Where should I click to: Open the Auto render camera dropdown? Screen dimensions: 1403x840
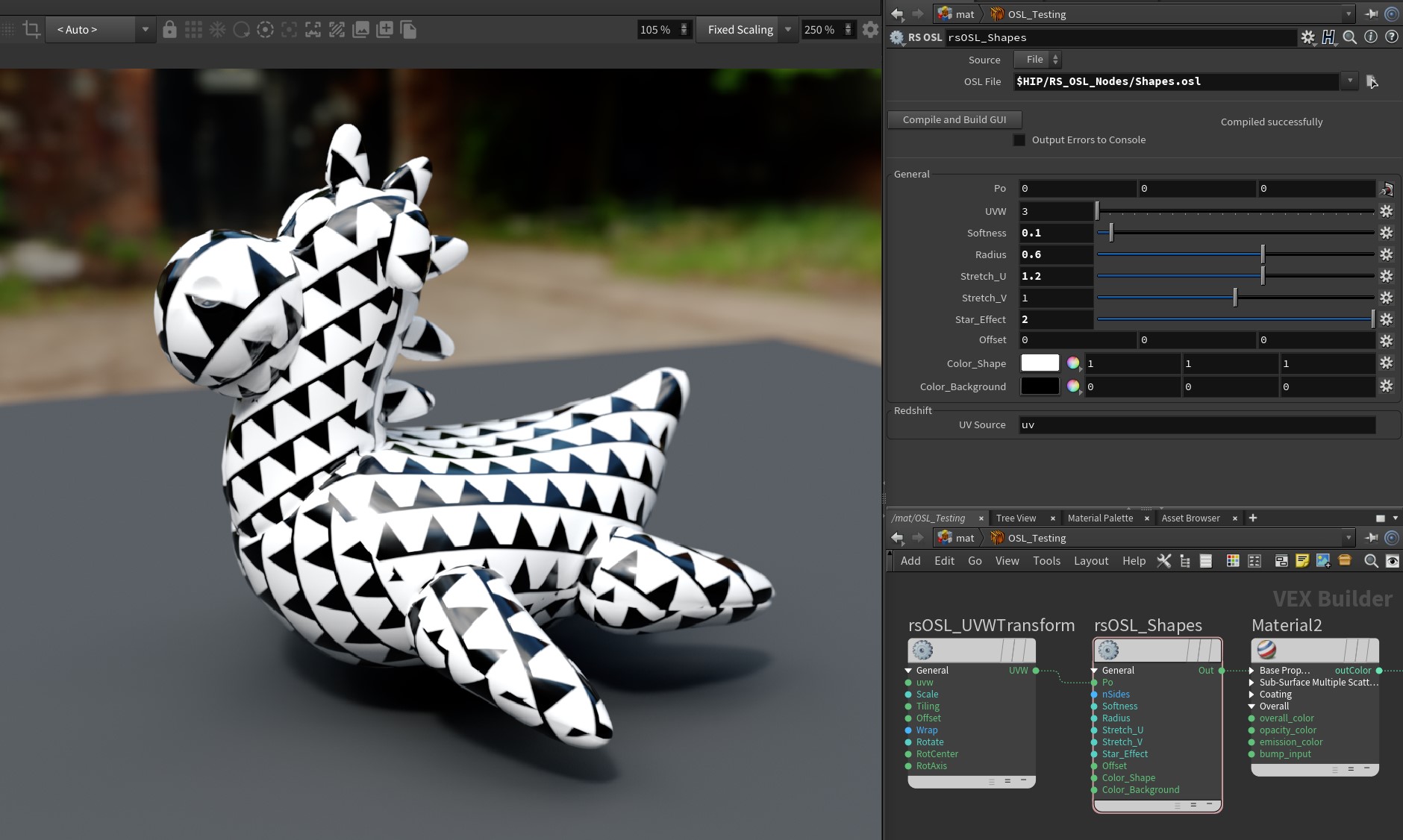point(100,30)
